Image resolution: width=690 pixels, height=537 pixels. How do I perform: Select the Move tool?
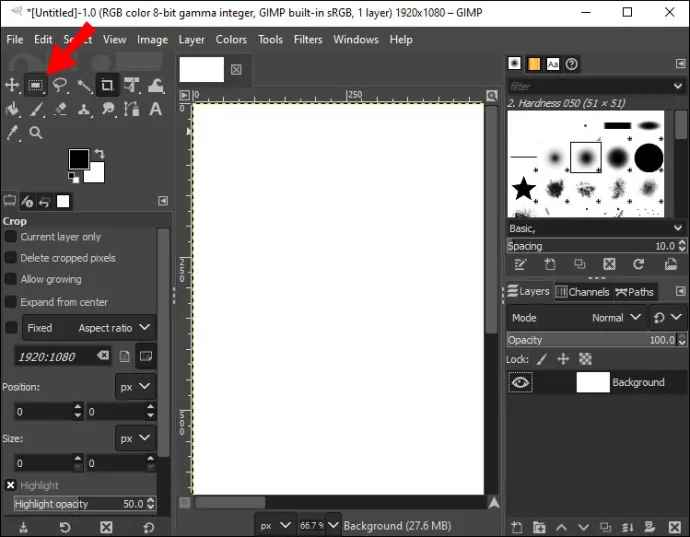click(13, 85)
